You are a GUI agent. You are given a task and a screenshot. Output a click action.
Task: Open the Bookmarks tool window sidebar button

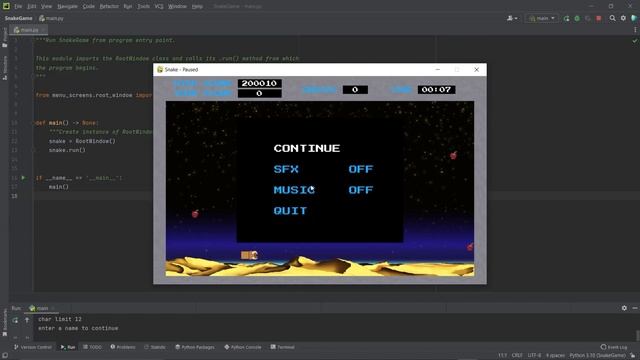click(x=4, y=322)
